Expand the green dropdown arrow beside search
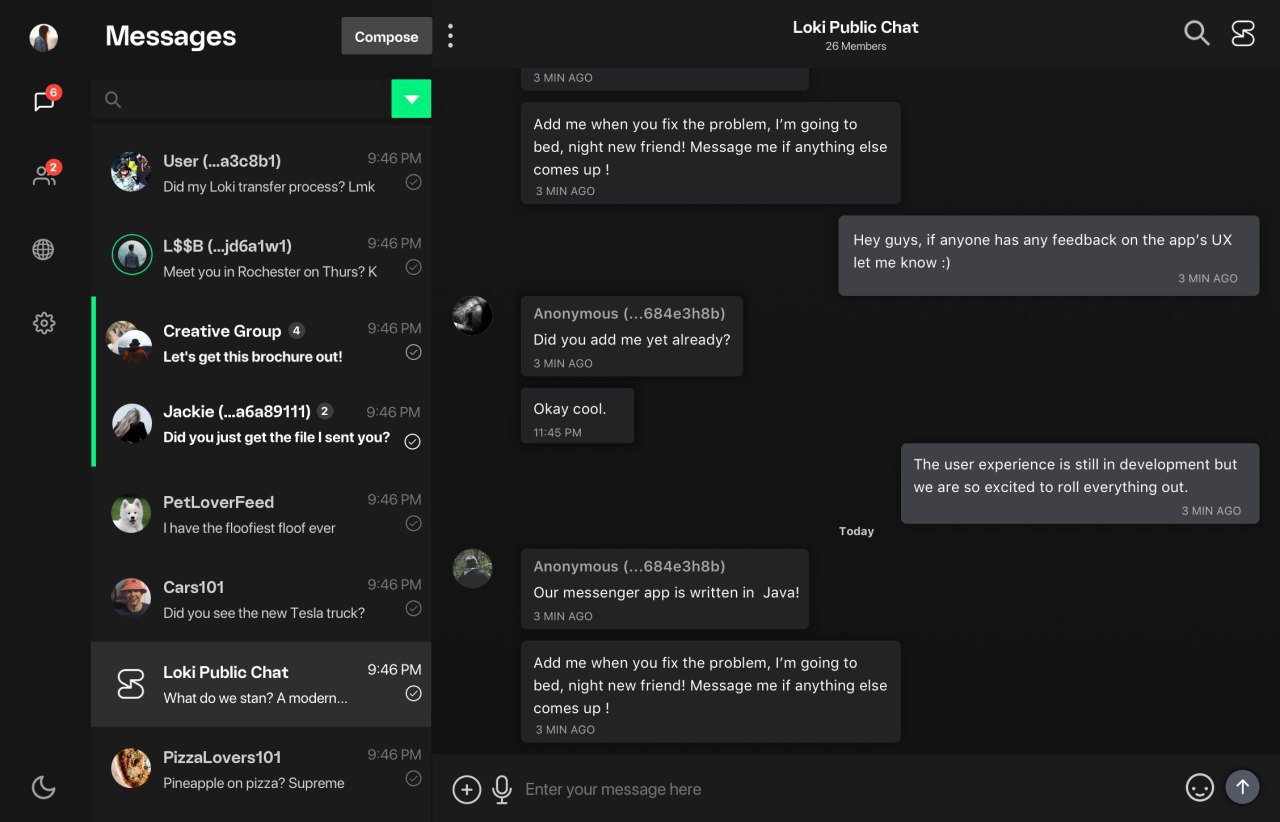The image size is (1280, 822). 411,99
